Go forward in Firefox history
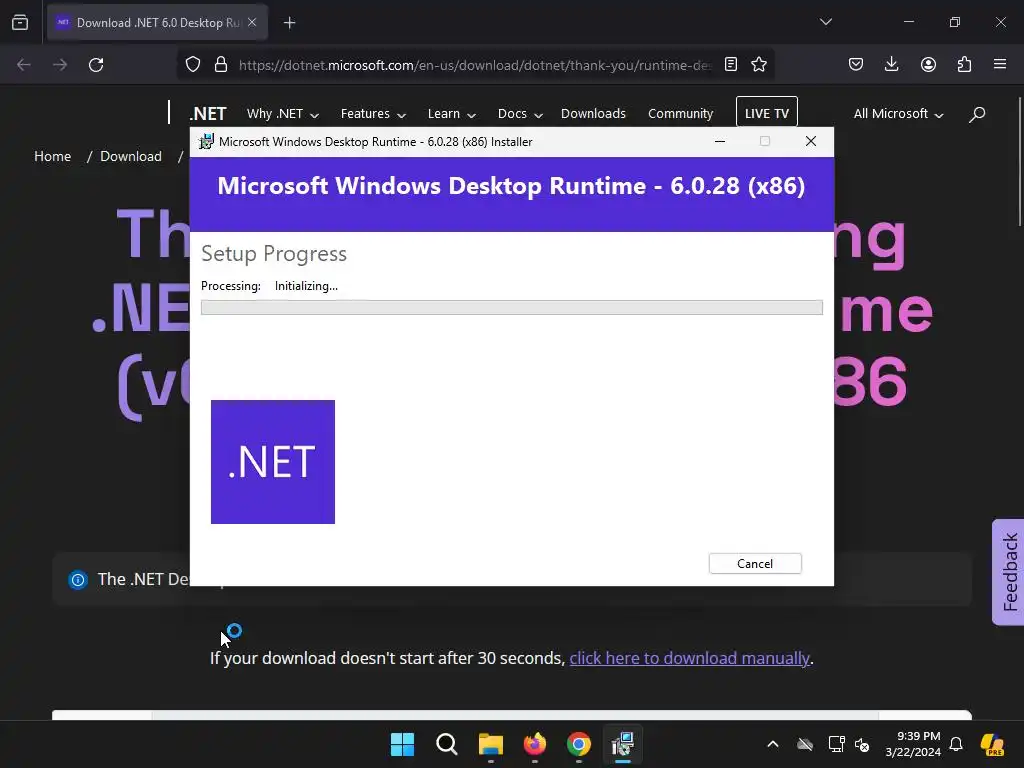1024x768 pixels. click(60, 65)
